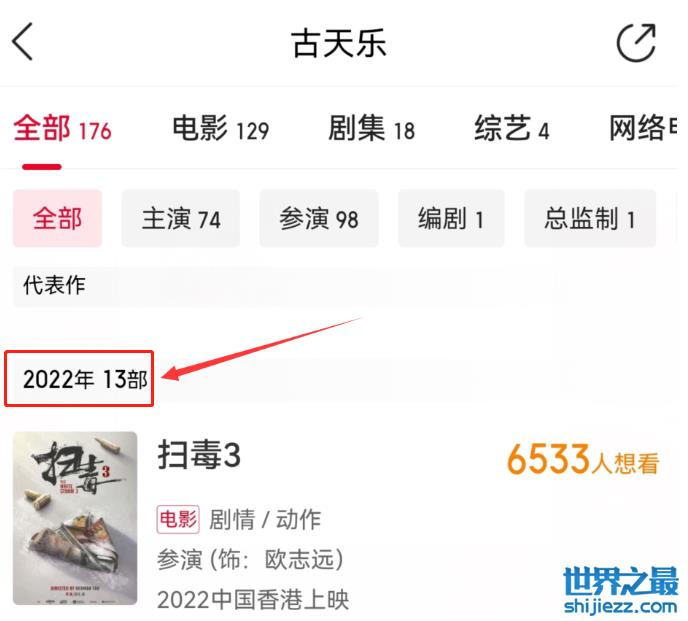The height and width of the screenshot is (621, 688).
Task: Open the 扫毒3 movie poster thumbnail
Action: [75, 518]
